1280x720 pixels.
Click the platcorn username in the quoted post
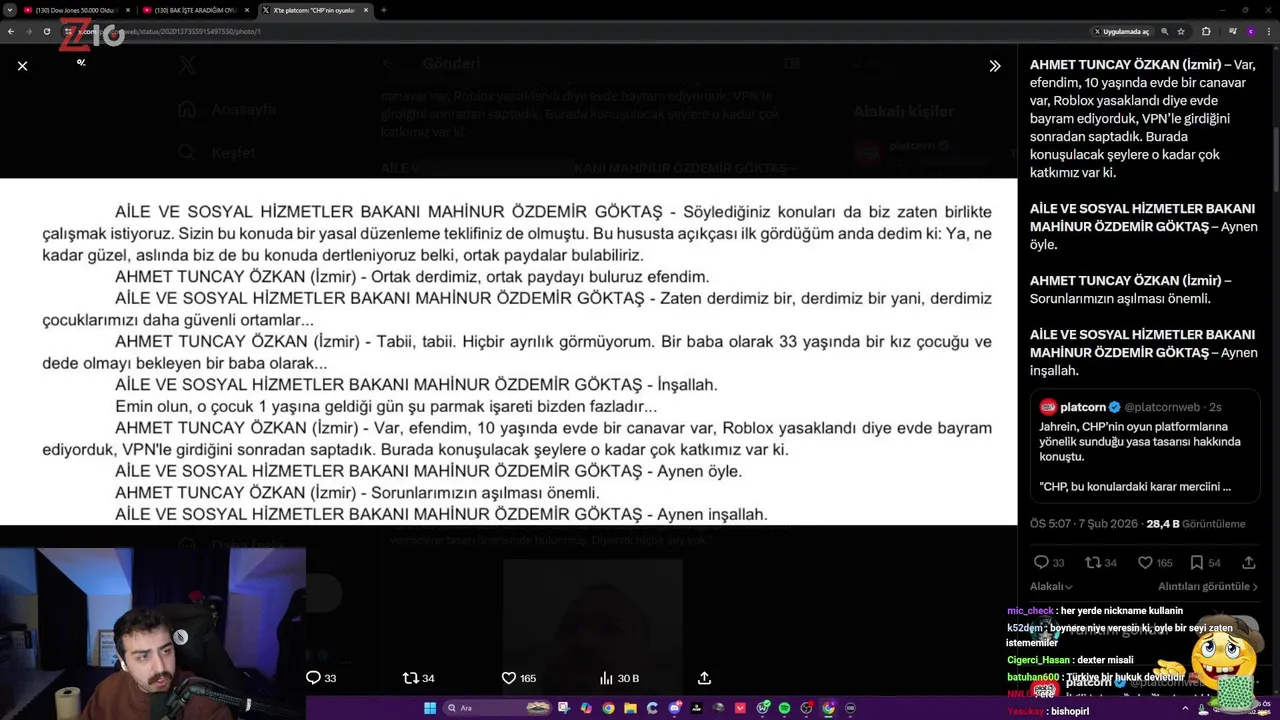click(1084, 407)
